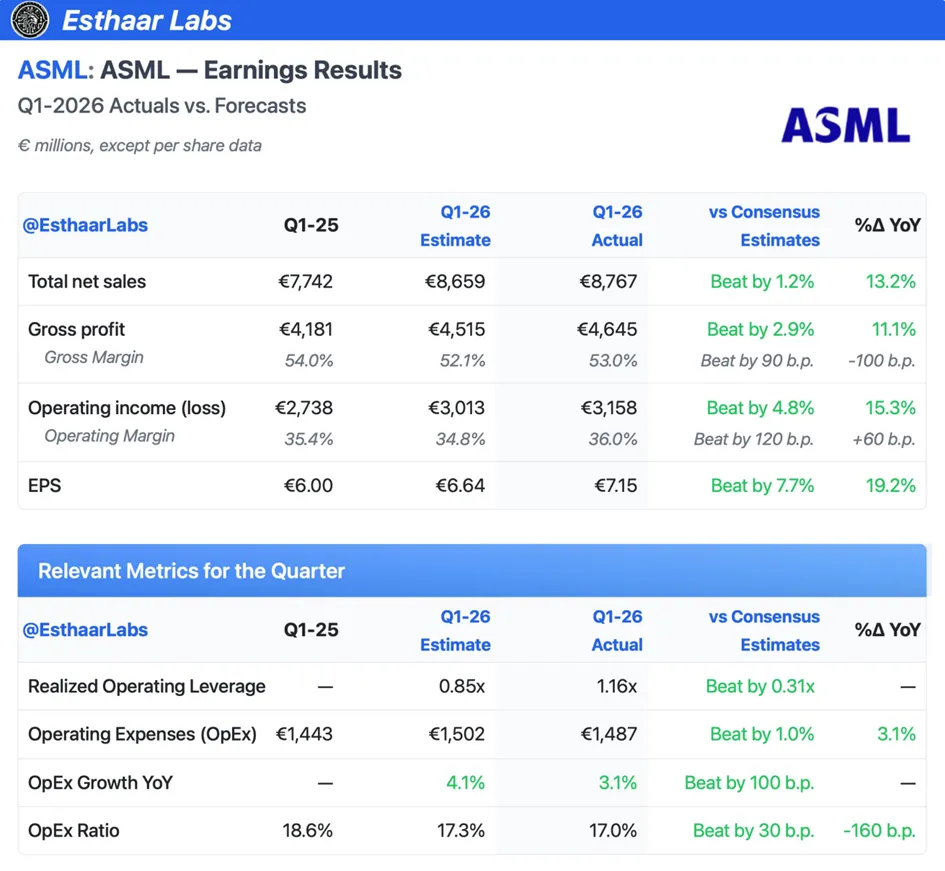Viewport: 945px width, 871px height.
Task: Select the actual net sales value €8,767
Action: (608, 281)
